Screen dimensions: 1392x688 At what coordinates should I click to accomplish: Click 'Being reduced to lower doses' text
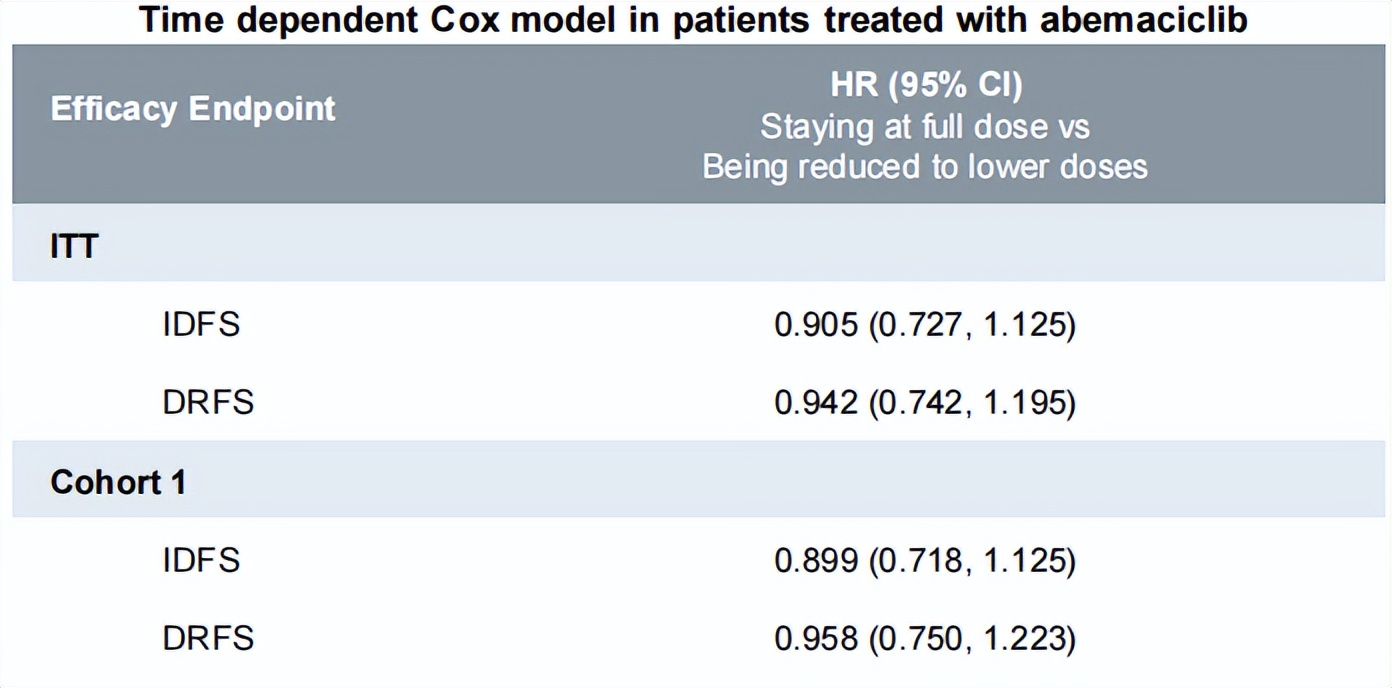[x=925, y=165]
